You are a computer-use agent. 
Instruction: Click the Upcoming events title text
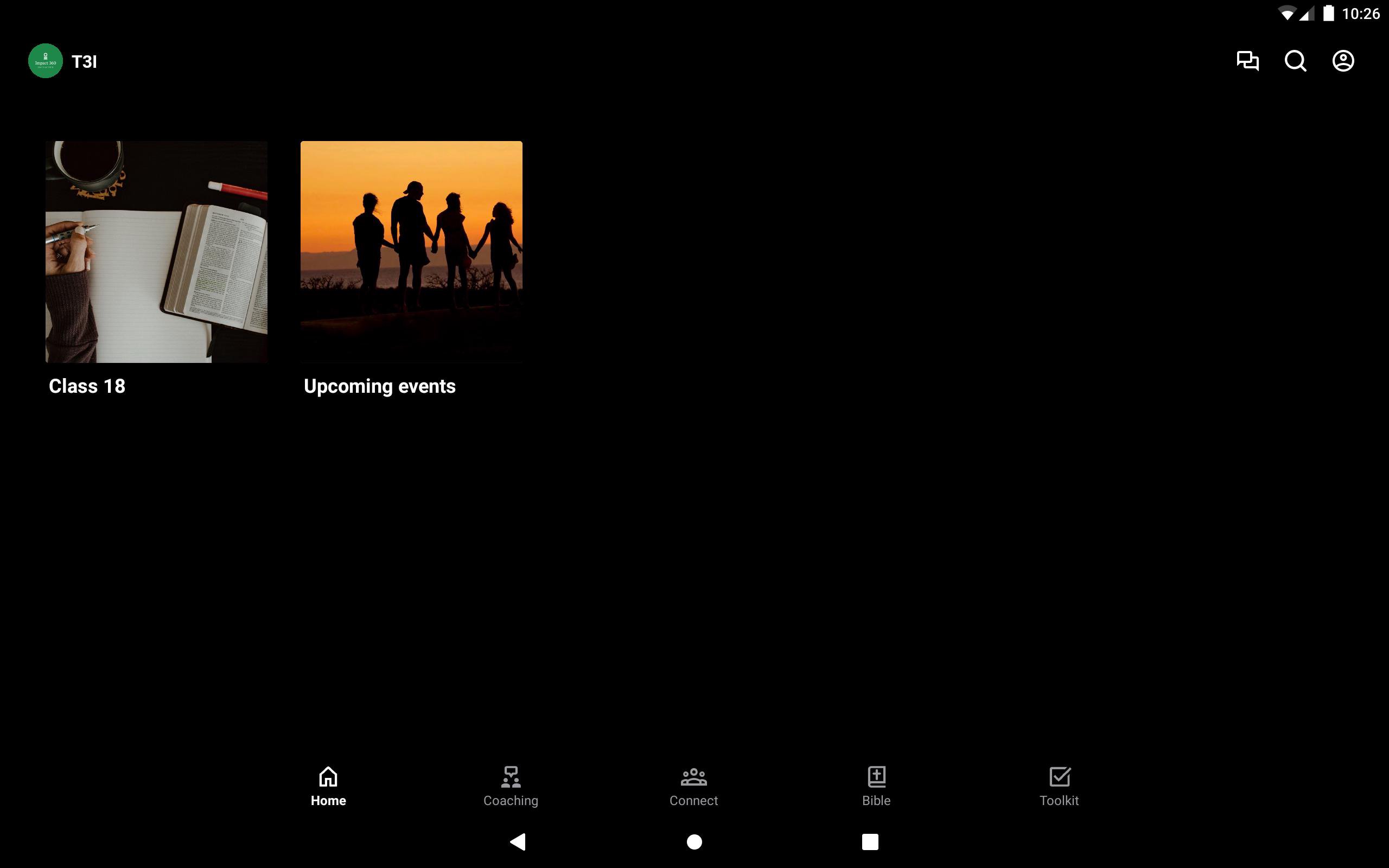[x=379, y=386]
